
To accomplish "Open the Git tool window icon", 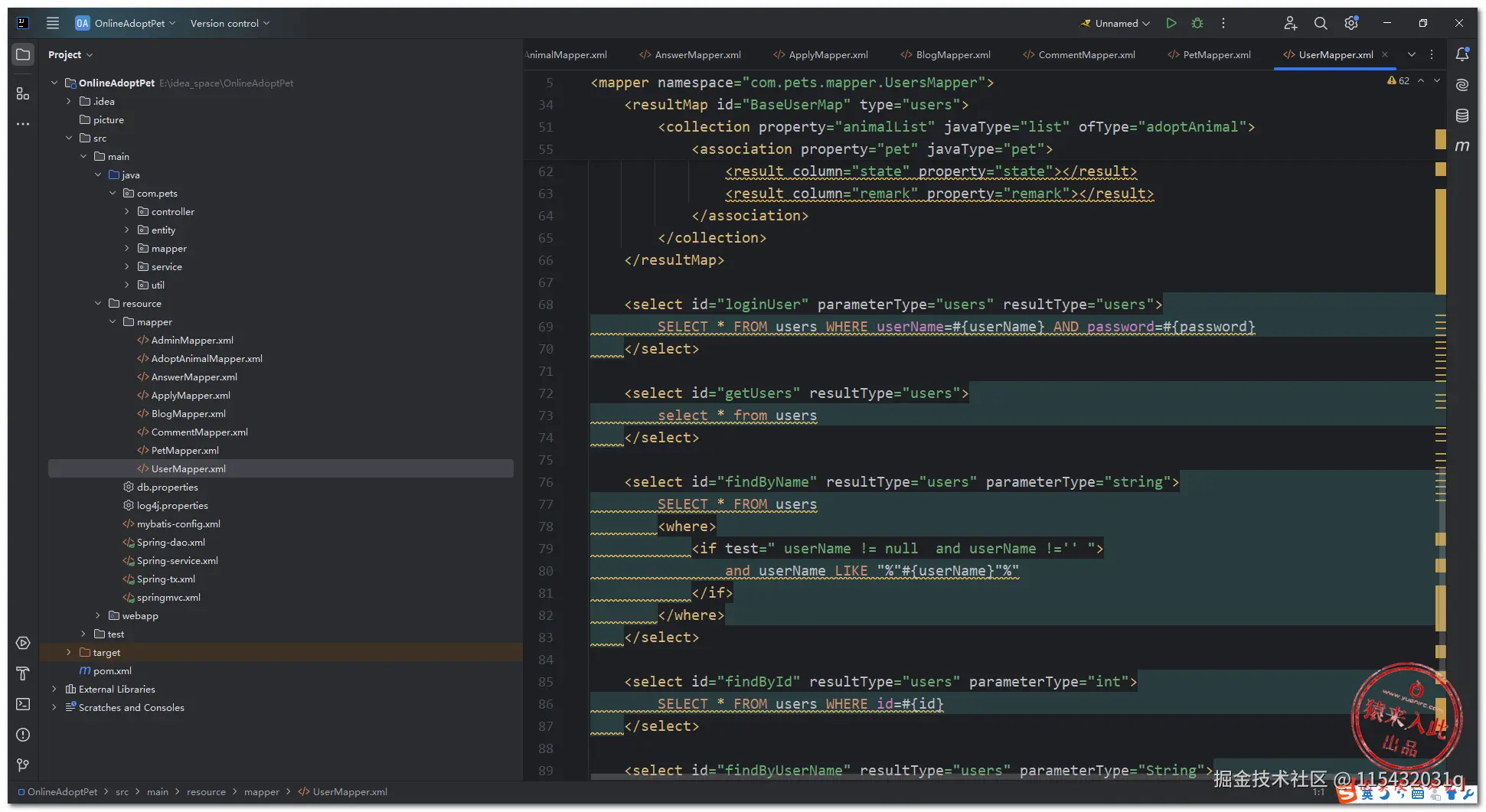I will pyautogui.click(x=23, y=765).
